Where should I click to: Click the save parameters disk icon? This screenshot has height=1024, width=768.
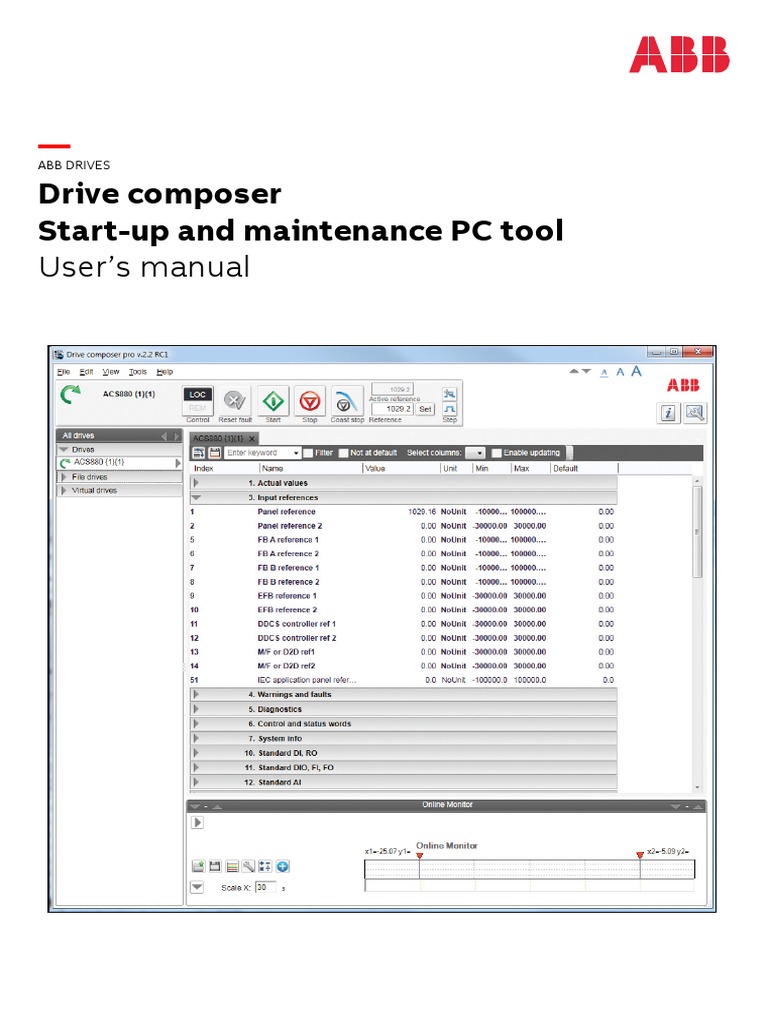[214, 453]
